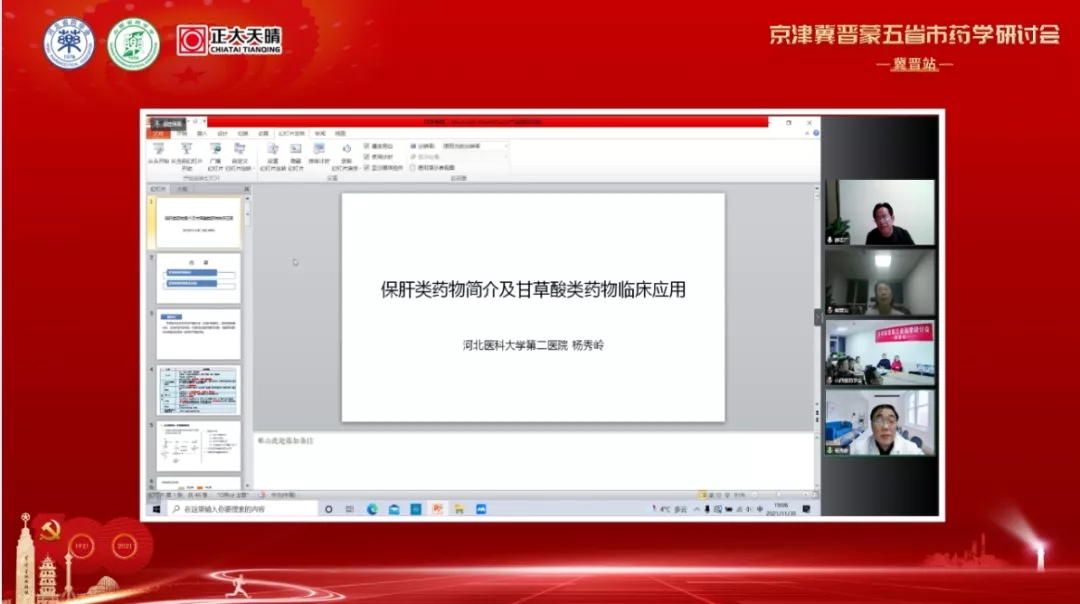Switch to the View ribbon tab
Image resolution: width=1080 pixels, height=604 pixels.
pos(340,134)
